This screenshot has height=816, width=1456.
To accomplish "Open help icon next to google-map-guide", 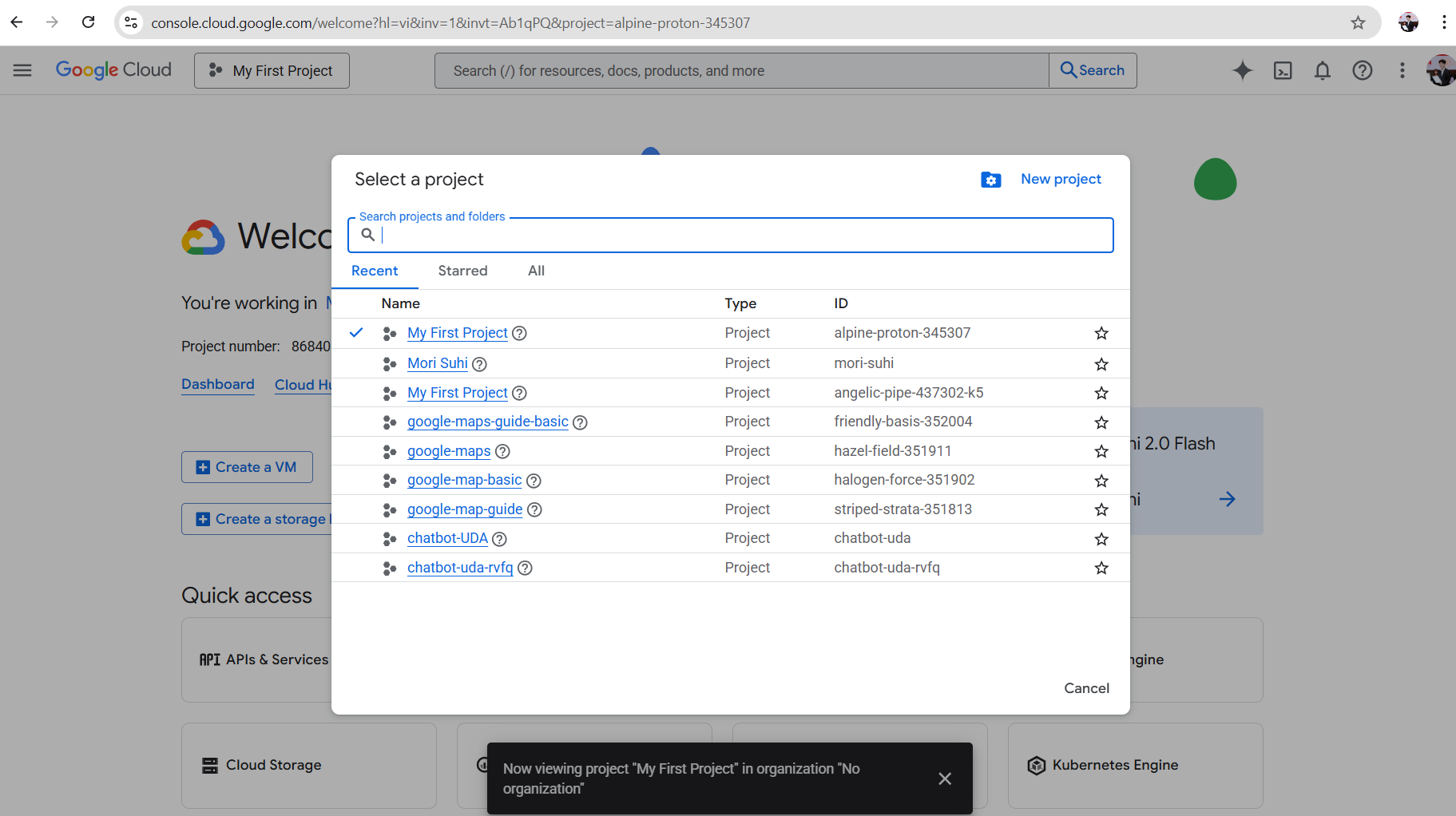I will point(534,509).
